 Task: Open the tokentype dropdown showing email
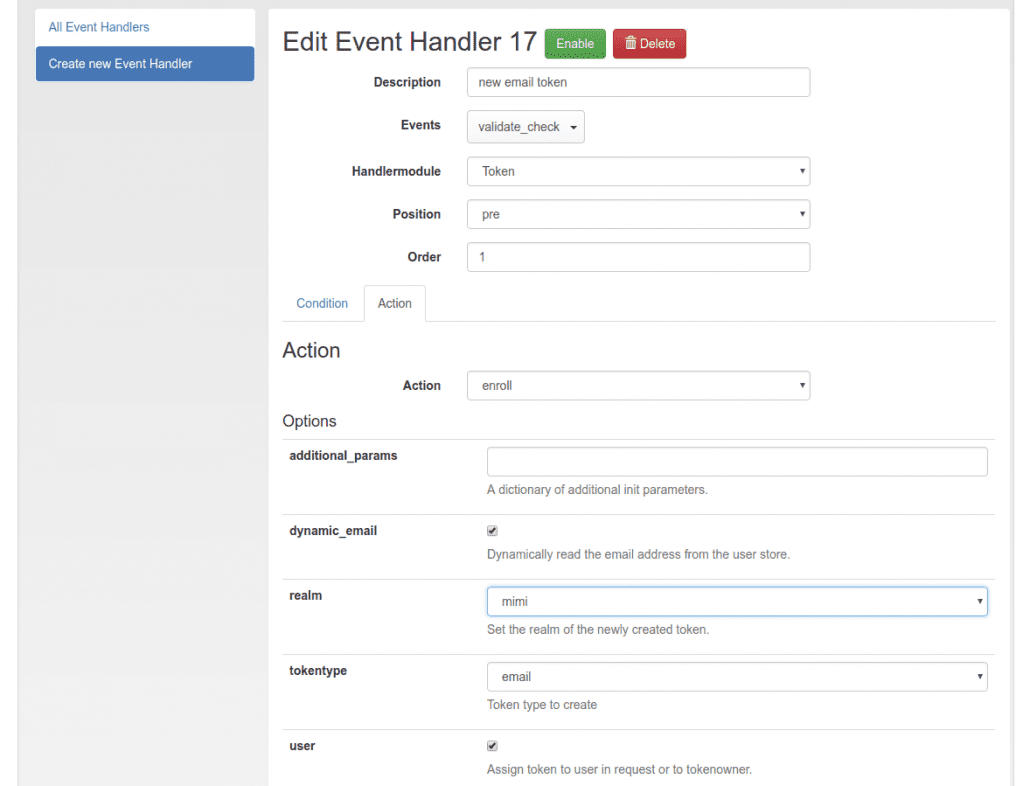pyautogui.click(x=737, y=676)
